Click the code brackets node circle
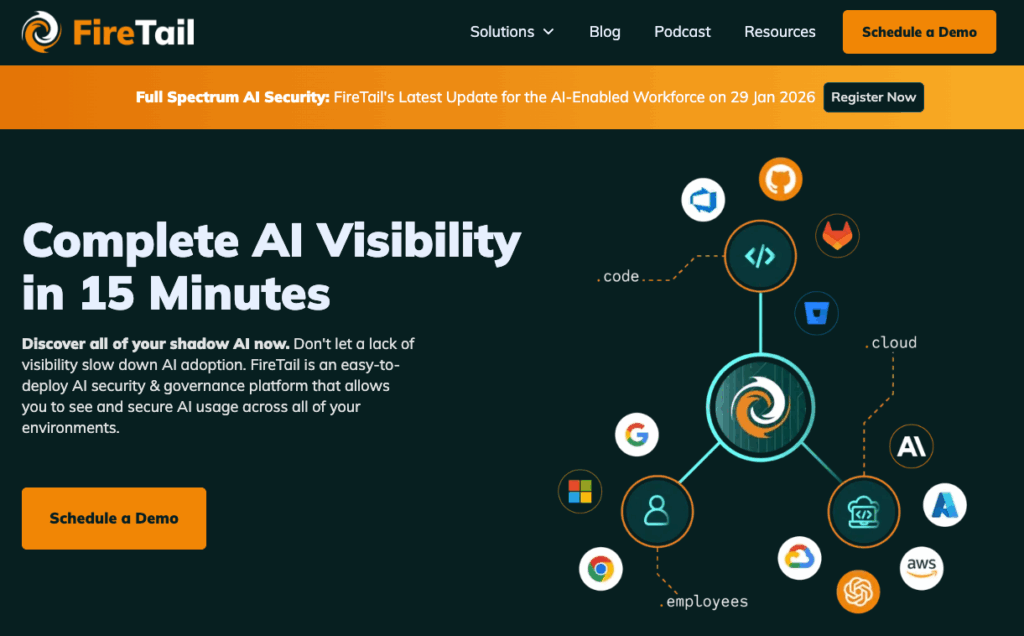The image size is (1024, 636). [x=760, y=256]
